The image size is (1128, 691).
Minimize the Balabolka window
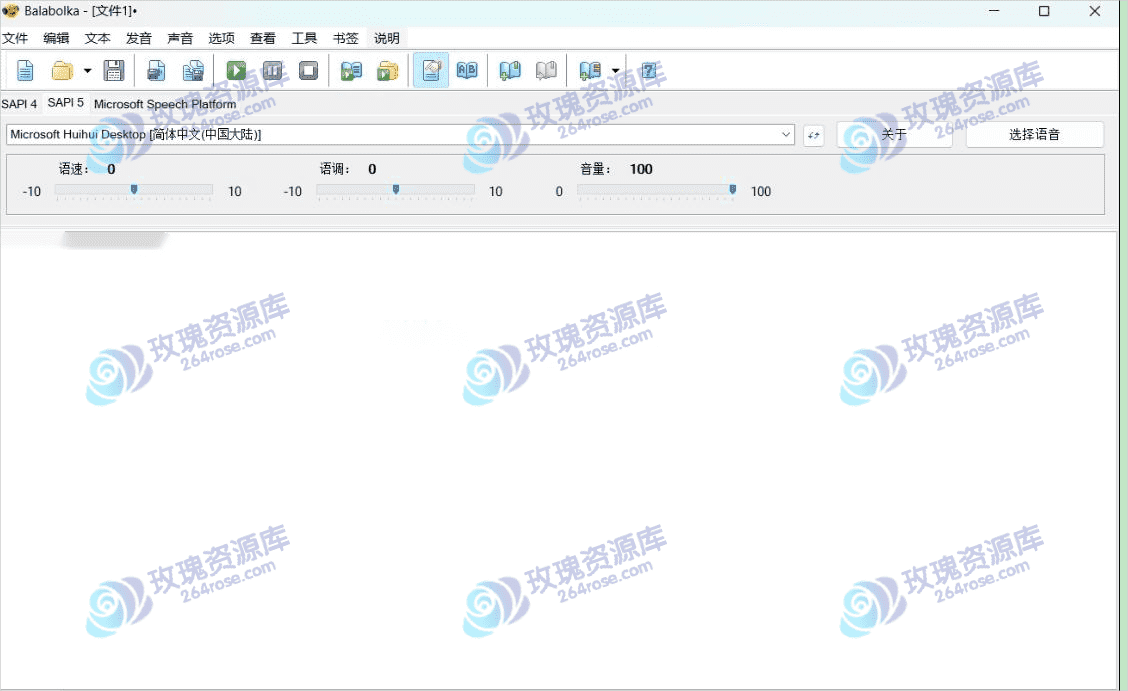pyautogui.click(x=994, y=11)
